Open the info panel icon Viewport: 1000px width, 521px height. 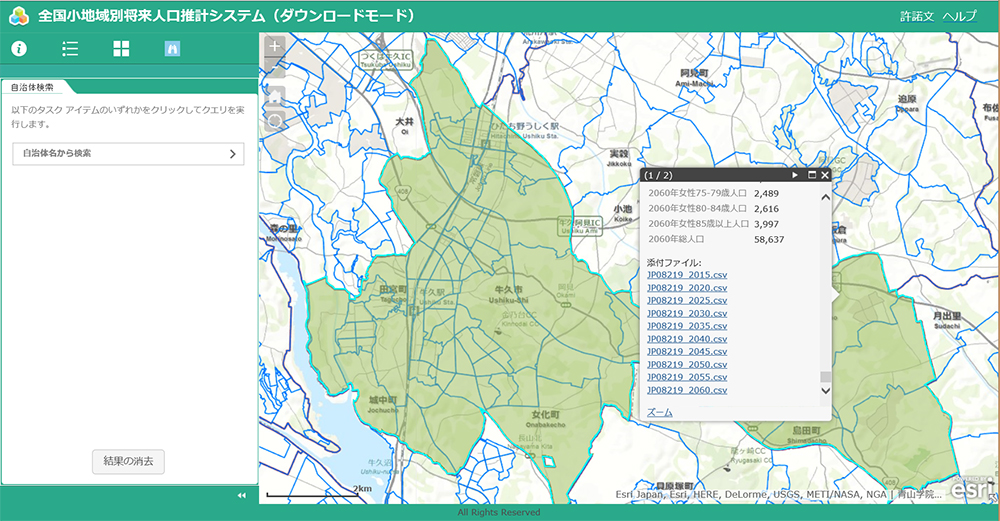(x=18, y=48)
